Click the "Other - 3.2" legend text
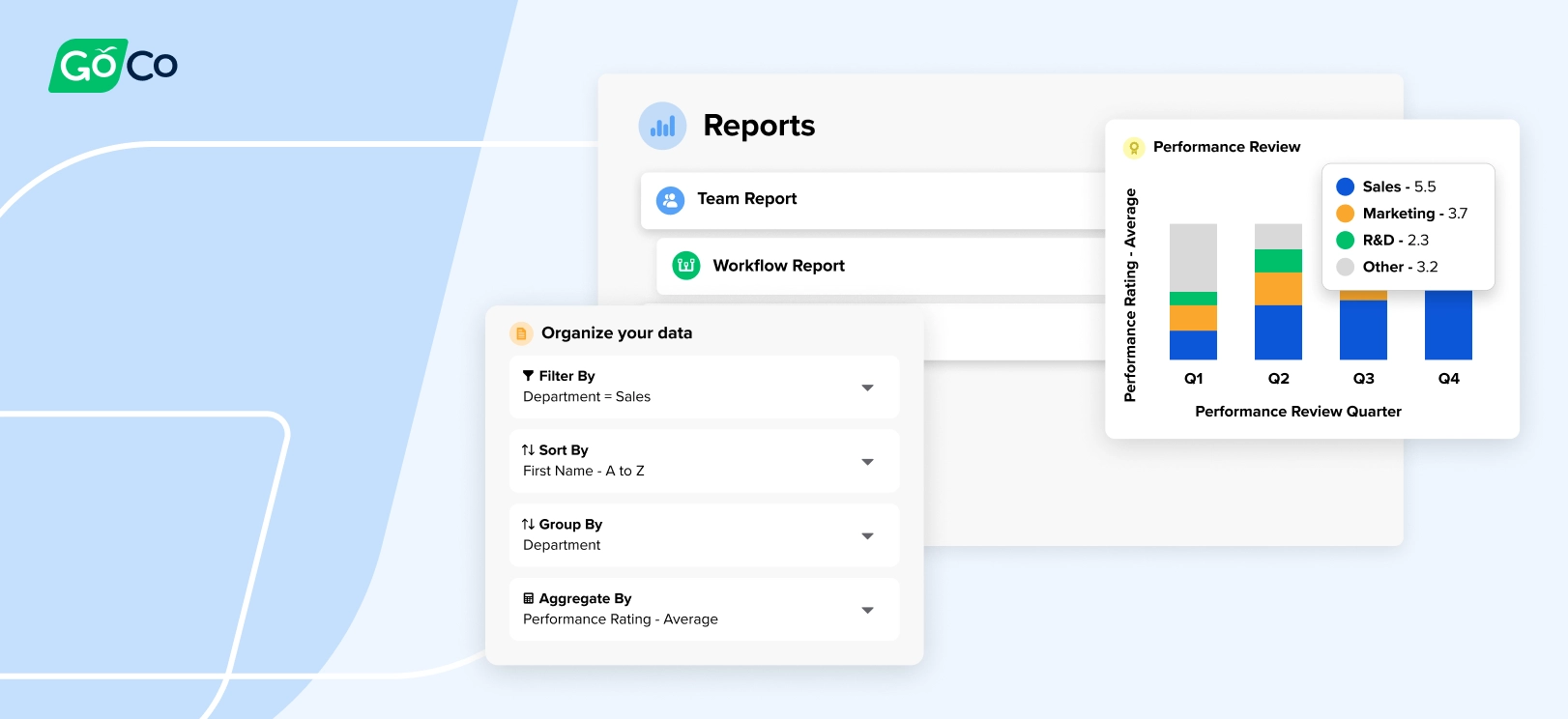The width and height of the screenshot is (1568, 719). click(1401, 267)
